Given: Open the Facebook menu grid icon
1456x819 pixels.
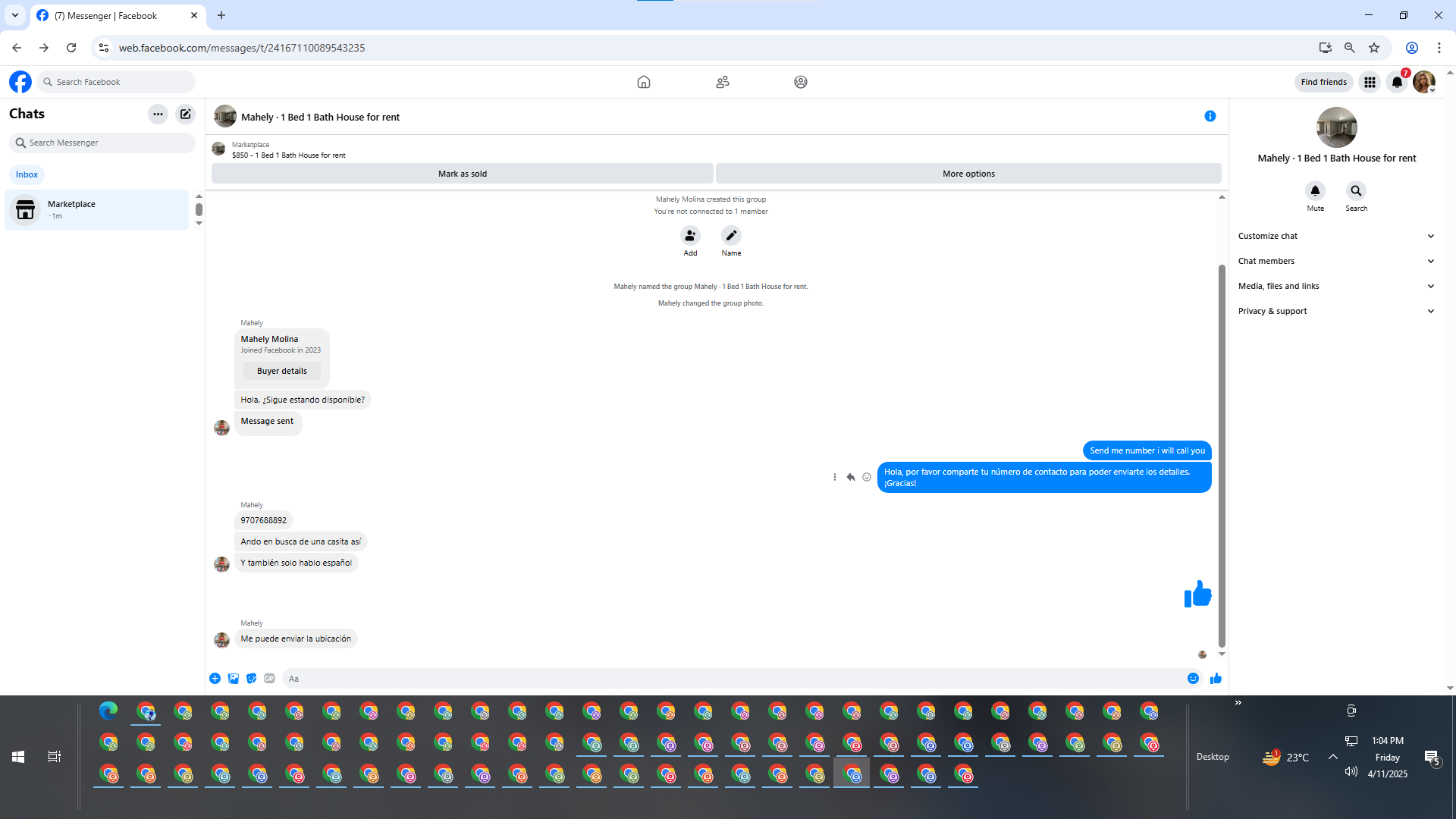Looking at the screenshot, I should click(1370, 82).
